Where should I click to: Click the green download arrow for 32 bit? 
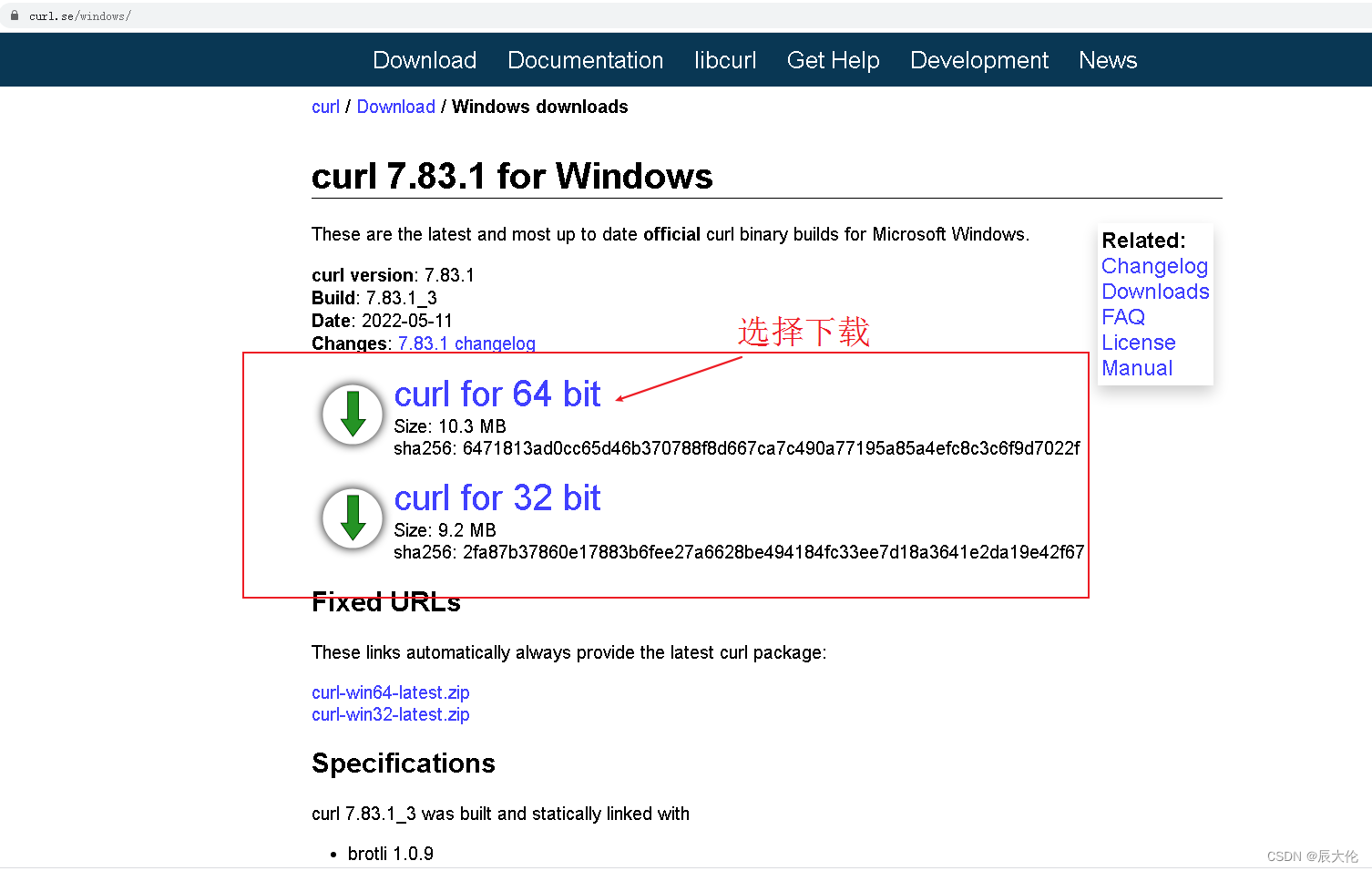coord(353,517)
